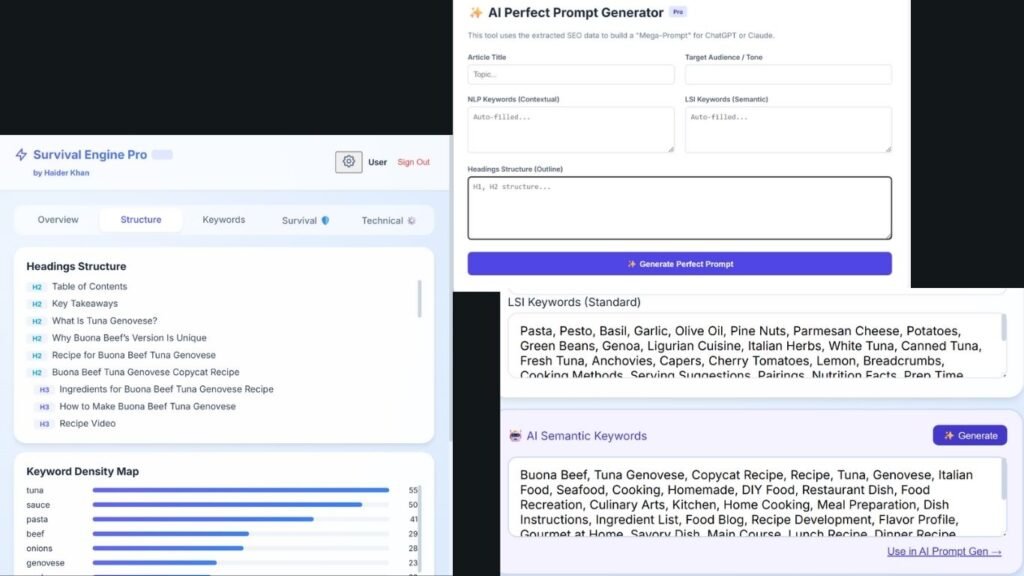The image size is (1024, 576).
Task: Click the lightning bolt Survival Engine Pro logo
Action: [x=20, y=154]
